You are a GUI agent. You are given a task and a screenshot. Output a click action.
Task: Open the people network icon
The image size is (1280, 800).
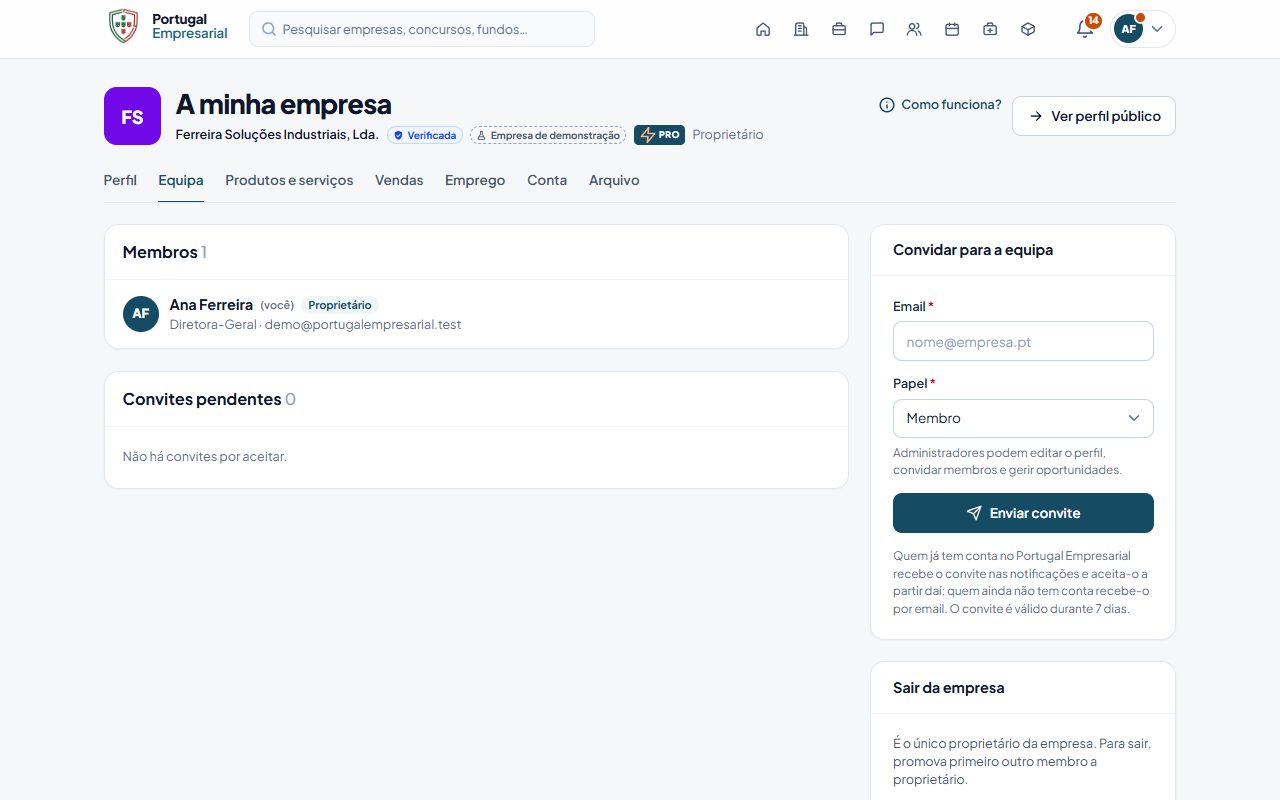pos(914,29)
